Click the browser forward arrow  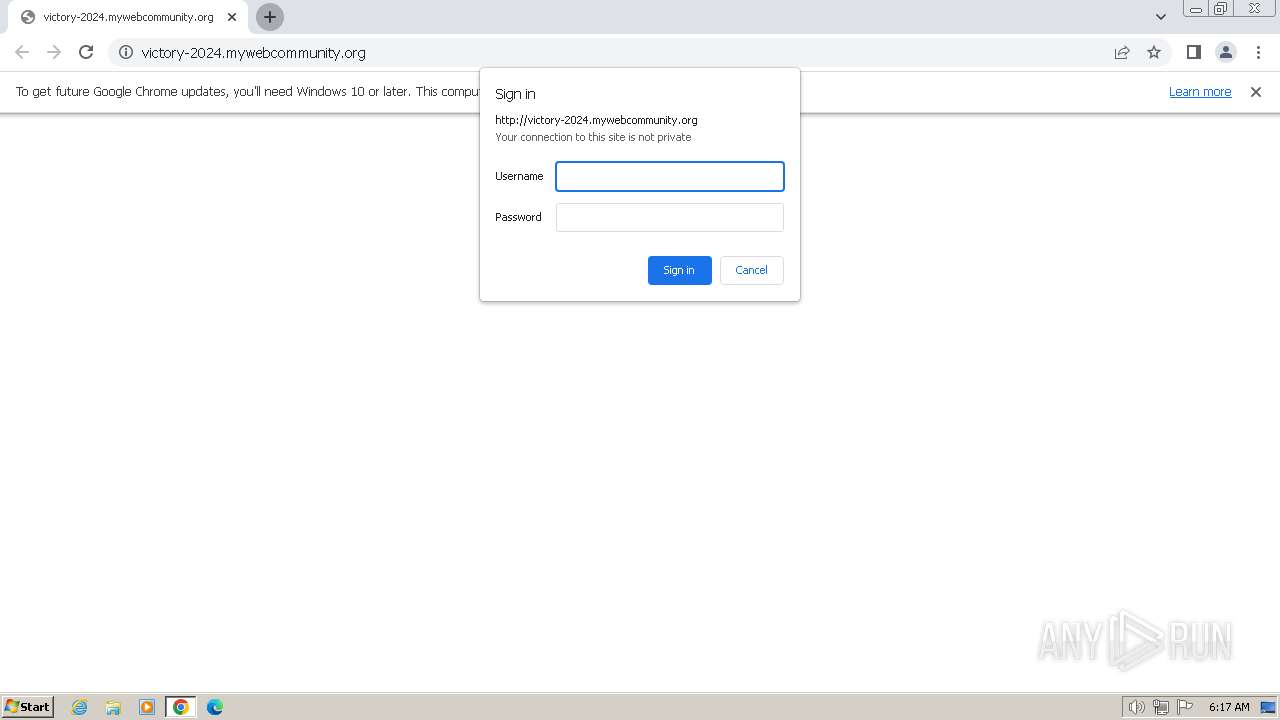[54, 52]
